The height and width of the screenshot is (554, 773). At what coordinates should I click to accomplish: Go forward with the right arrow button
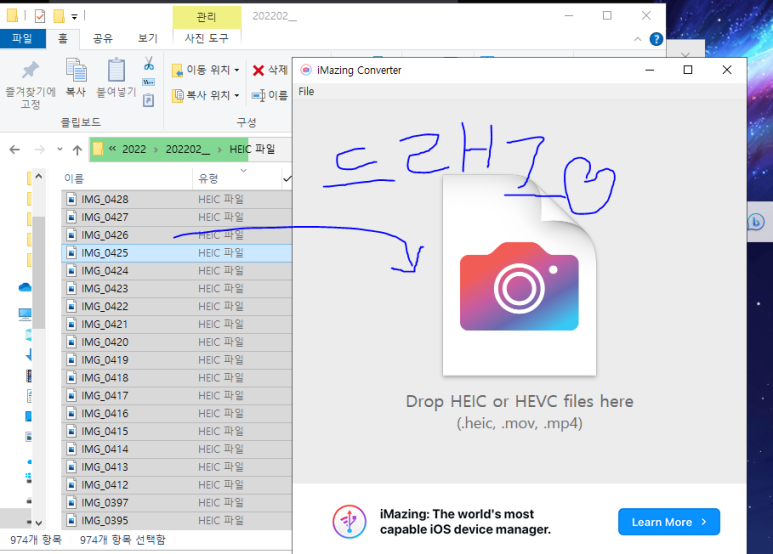(x=39, y=149)
